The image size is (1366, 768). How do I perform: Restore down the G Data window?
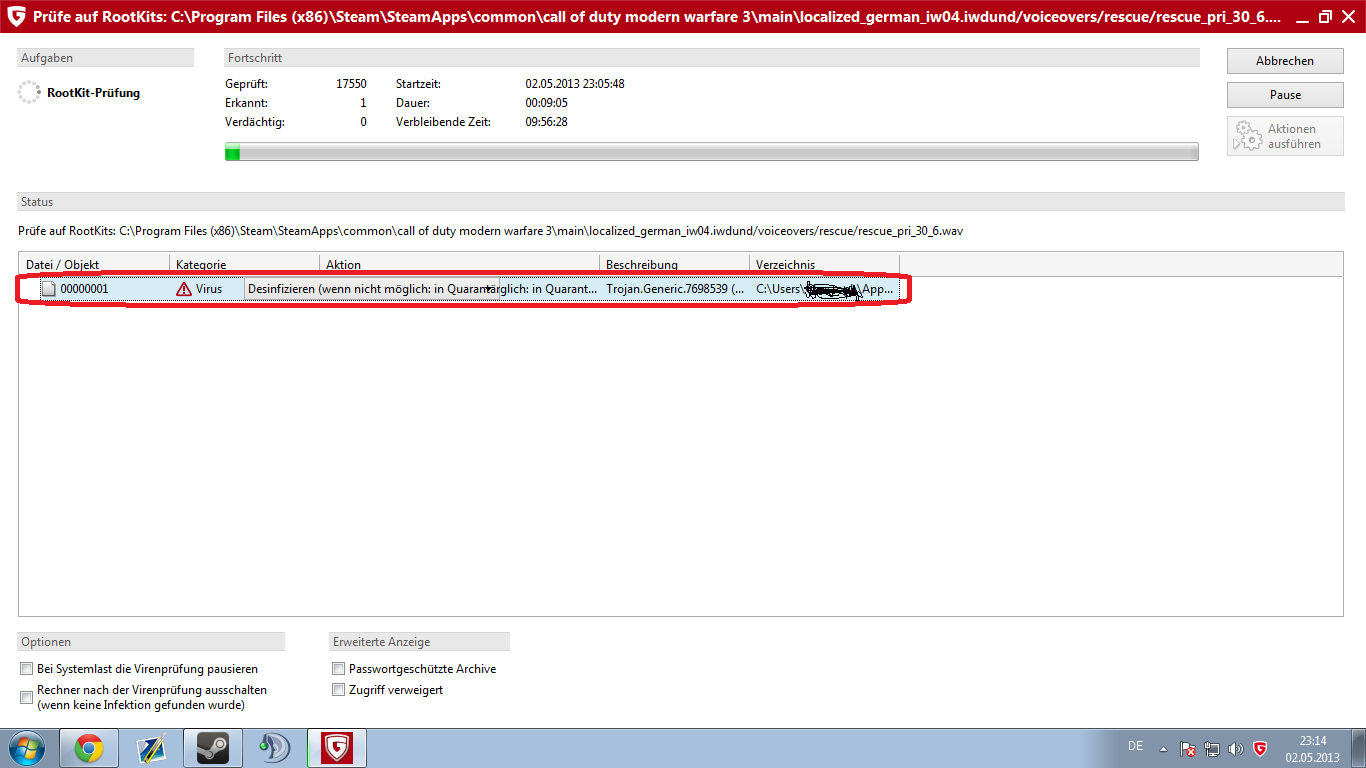(x=1325, y=16)
